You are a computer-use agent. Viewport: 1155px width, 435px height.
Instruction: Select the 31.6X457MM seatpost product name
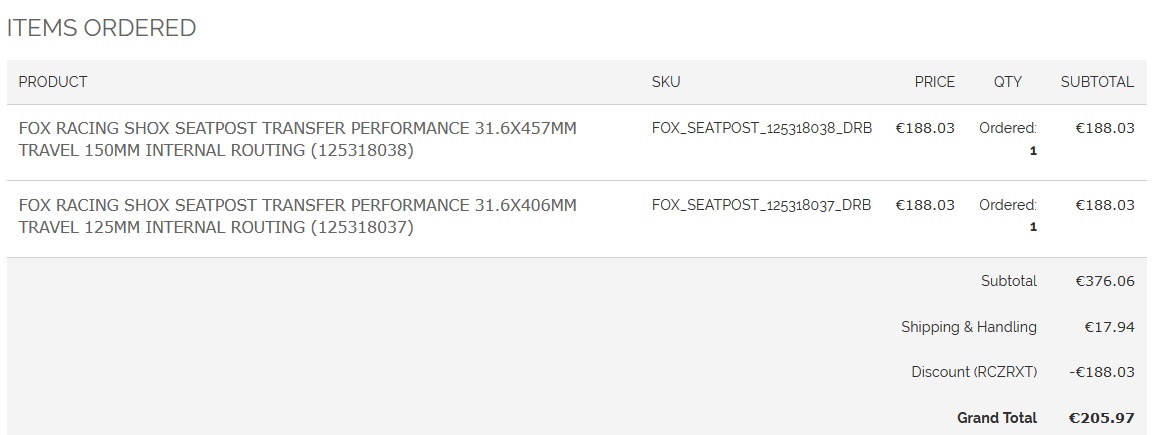[x=297, y=139]
